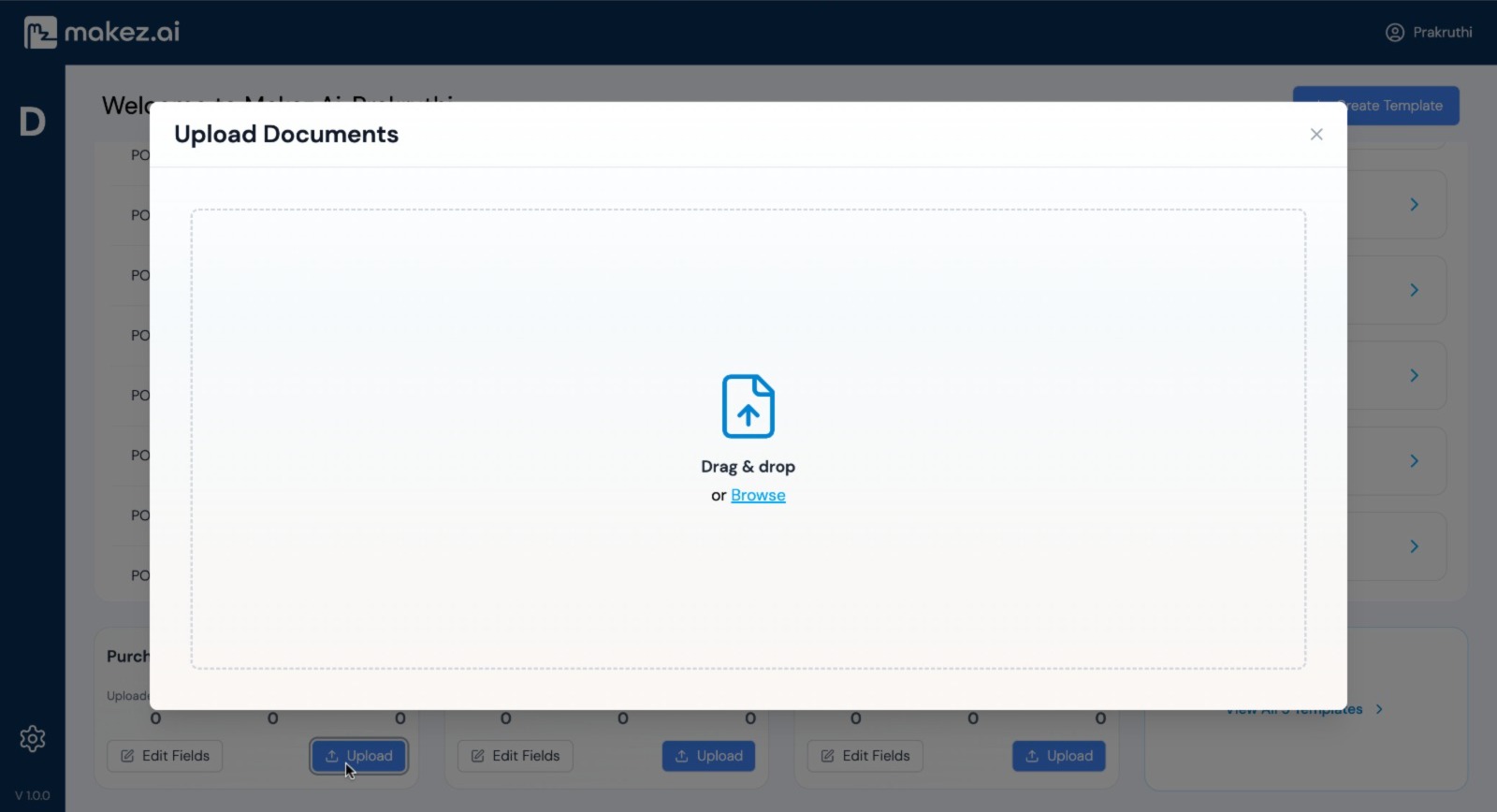Click the Drag & drop upload area
Viewport: 1497px width, 812px height.
click(748, 439)
